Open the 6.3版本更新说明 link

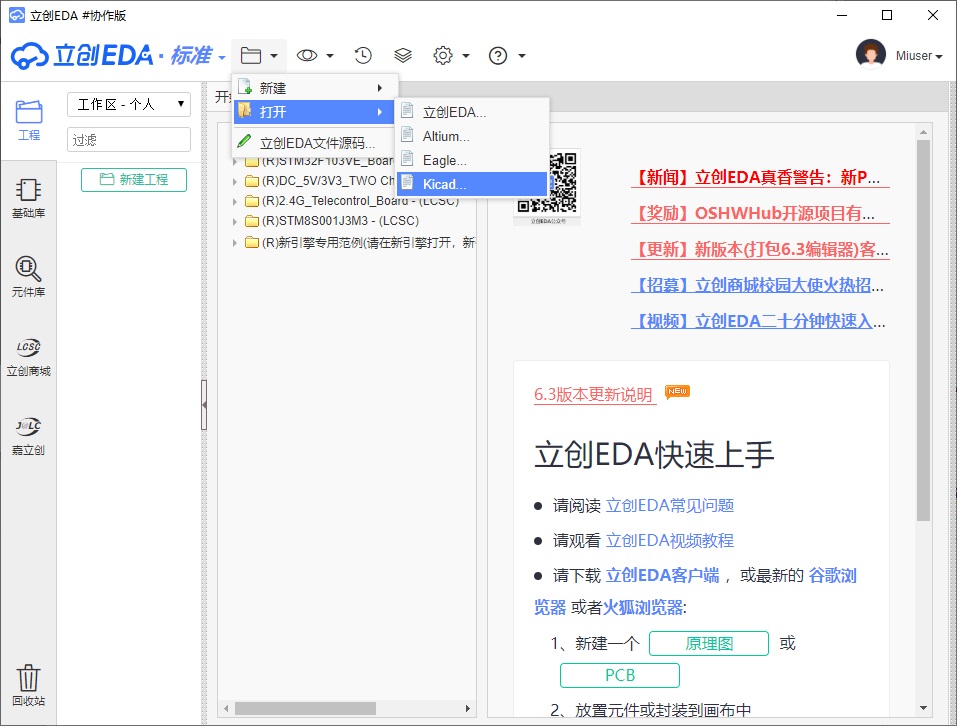pos(593,395)
